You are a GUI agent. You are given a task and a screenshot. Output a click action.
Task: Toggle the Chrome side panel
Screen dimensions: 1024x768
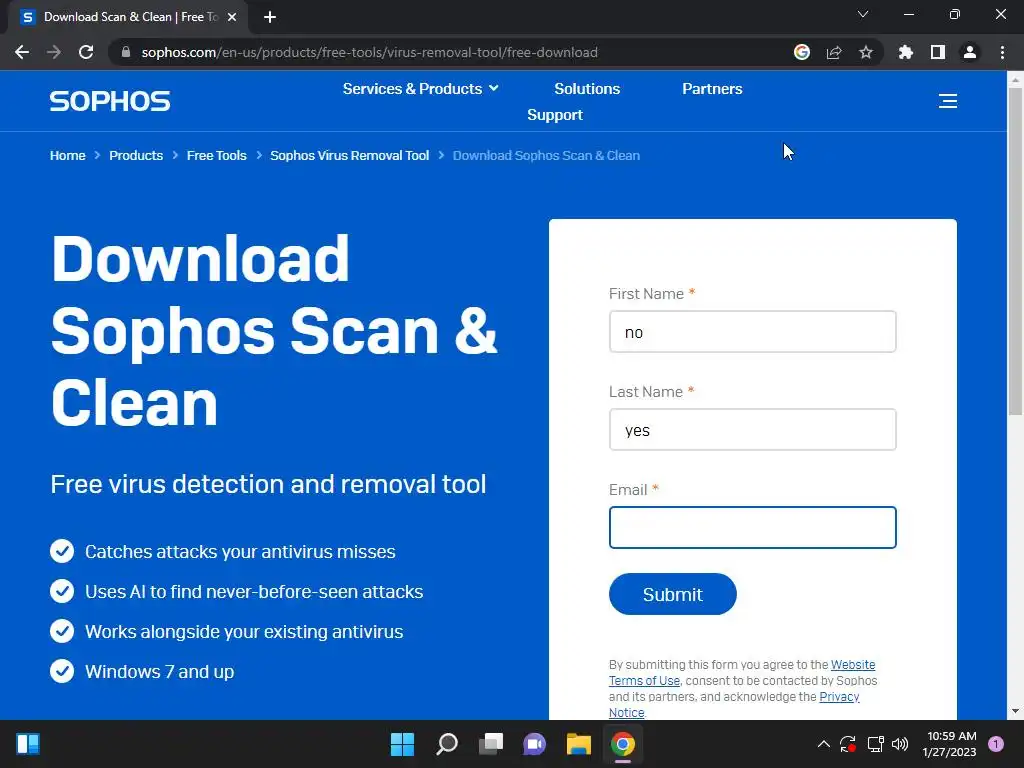pos(938,52)
